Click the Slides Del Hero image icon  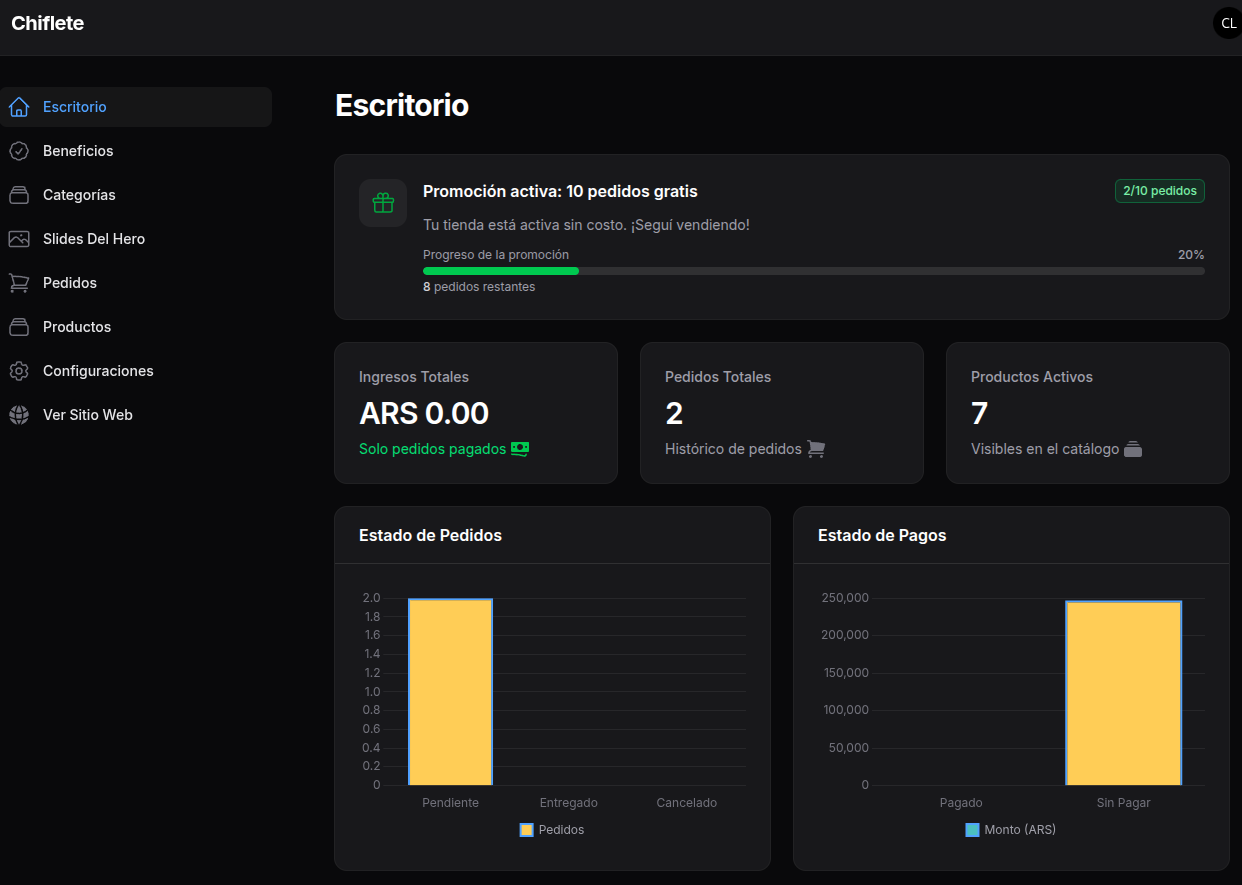20,239
